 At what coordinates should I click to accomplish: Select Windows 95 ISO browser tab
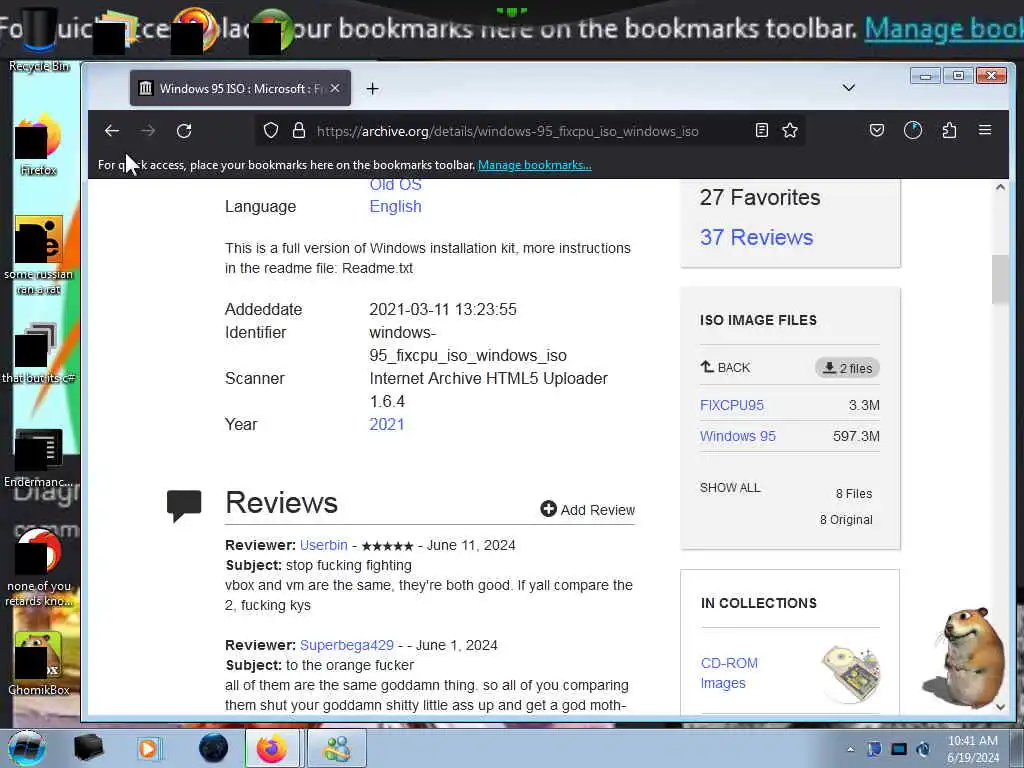coord(240,88)
